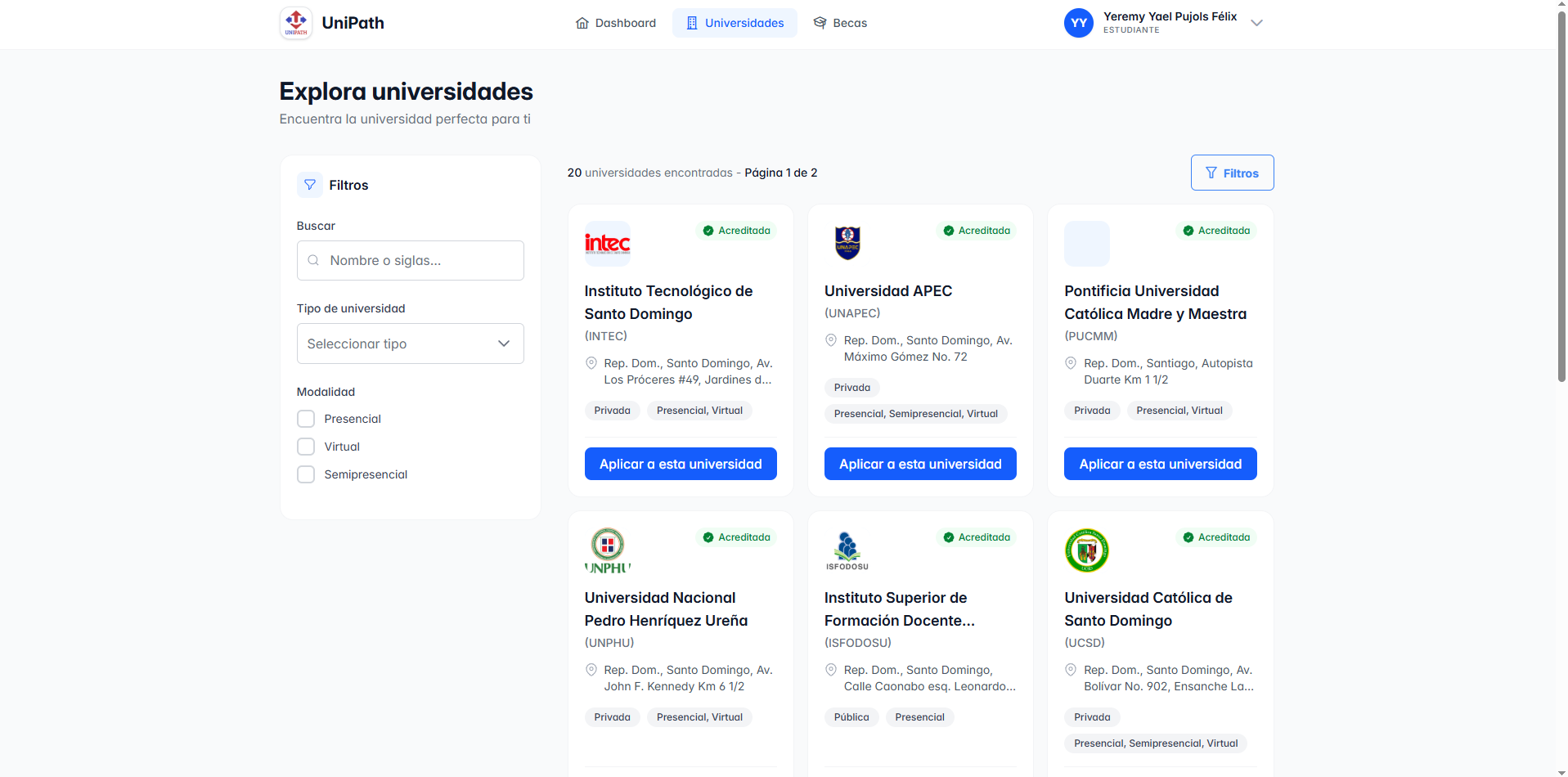The width and height of the screenshot is (1568, 777).
Task: Click the Acreditada badge on INTEC card
Action: [736, 231]
